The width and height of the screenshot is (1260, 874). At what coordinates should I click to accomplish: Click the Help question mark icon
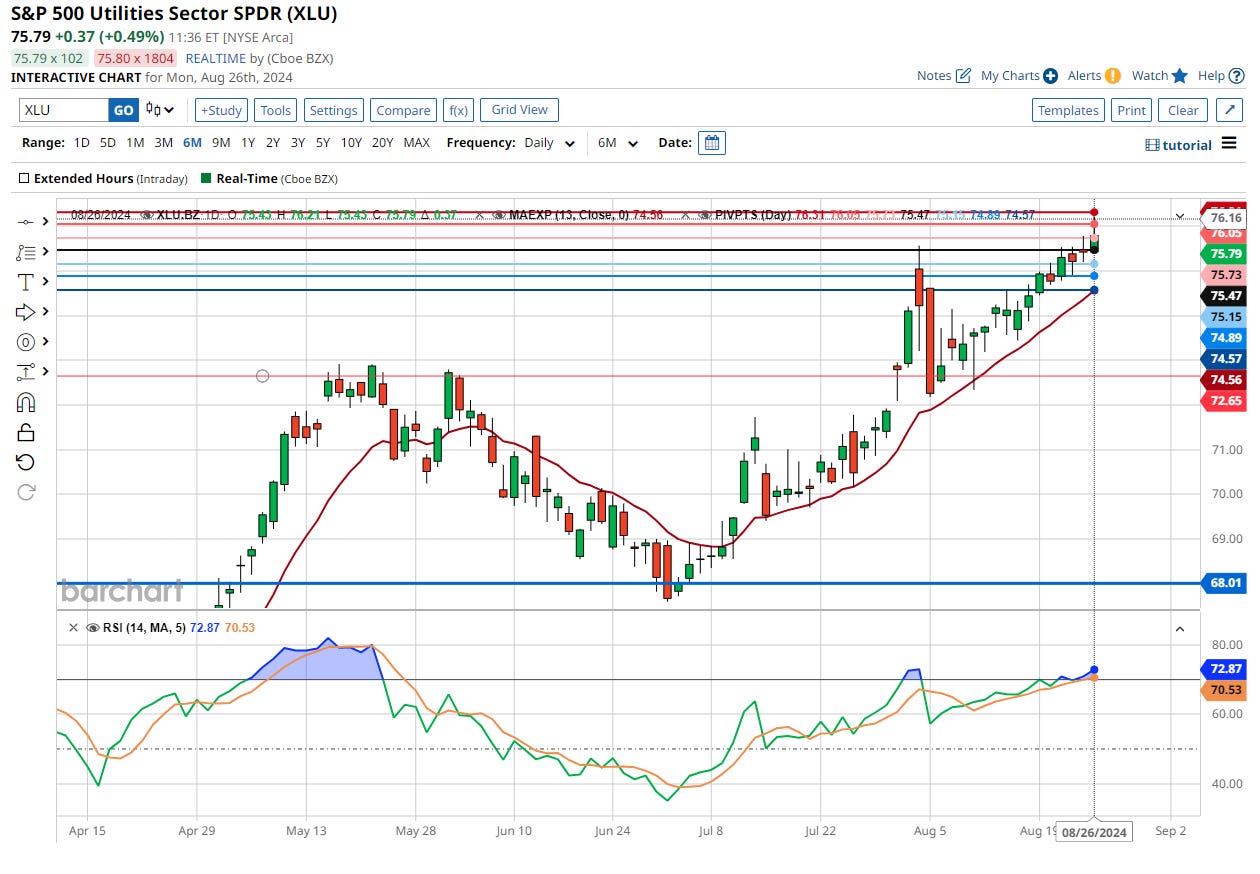[x=1237, y=76]
